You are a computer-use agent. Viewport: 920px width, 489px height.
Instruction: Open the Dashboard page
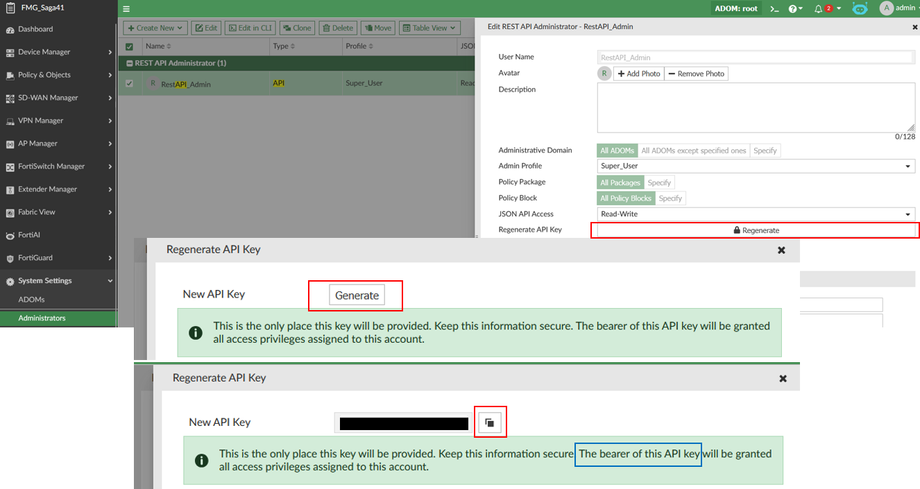pyautogui.click(x=35, y=29)
